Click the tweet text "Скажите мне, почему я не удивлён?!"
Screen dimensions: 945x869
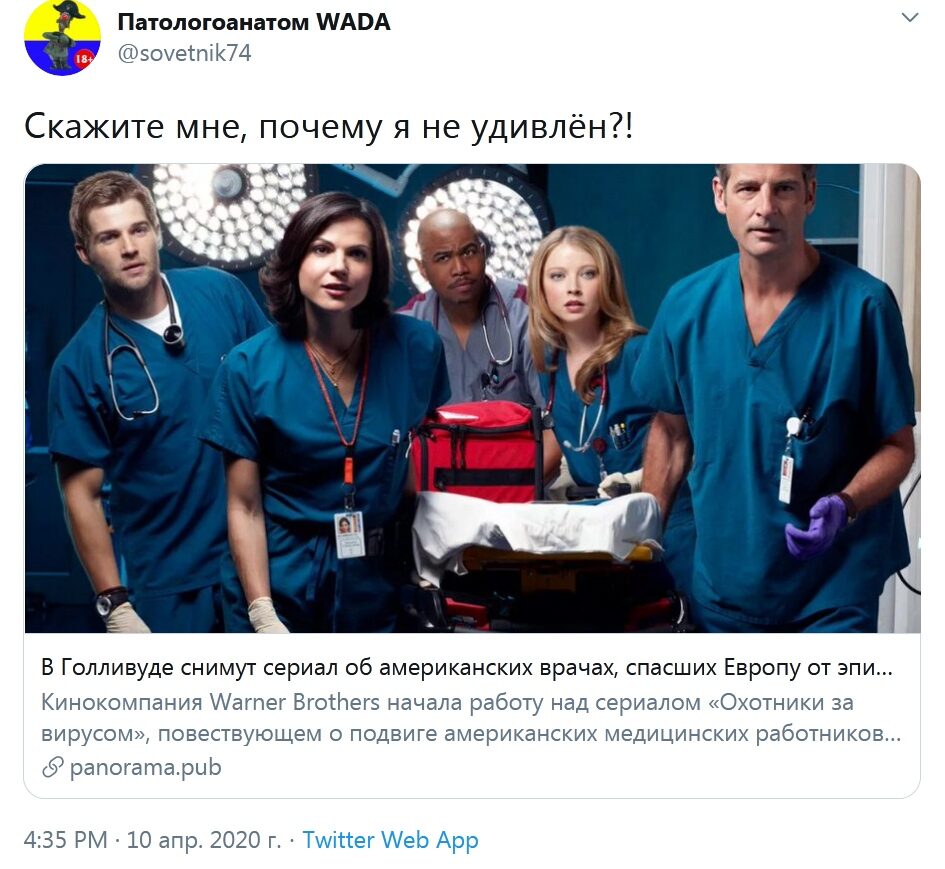pos(328,127)
